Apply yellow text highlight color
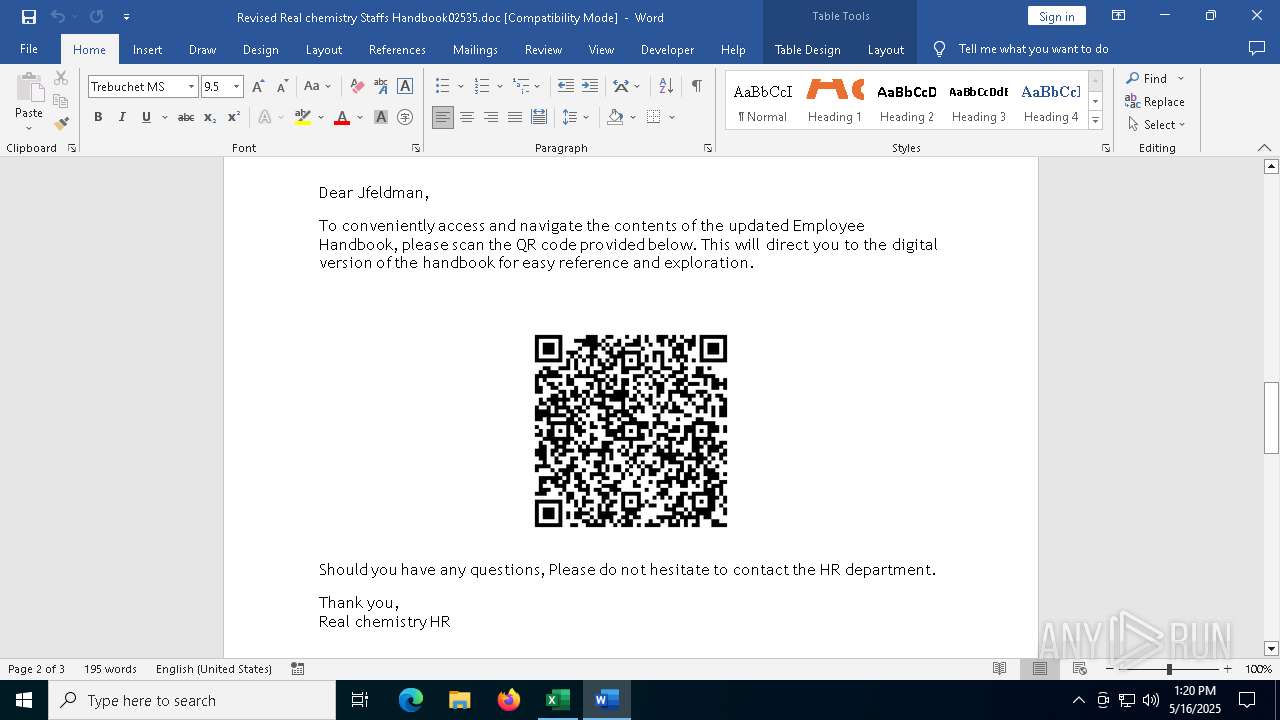Image resolution: width=1280 pixels, height=720 pixels. point(303,117)
